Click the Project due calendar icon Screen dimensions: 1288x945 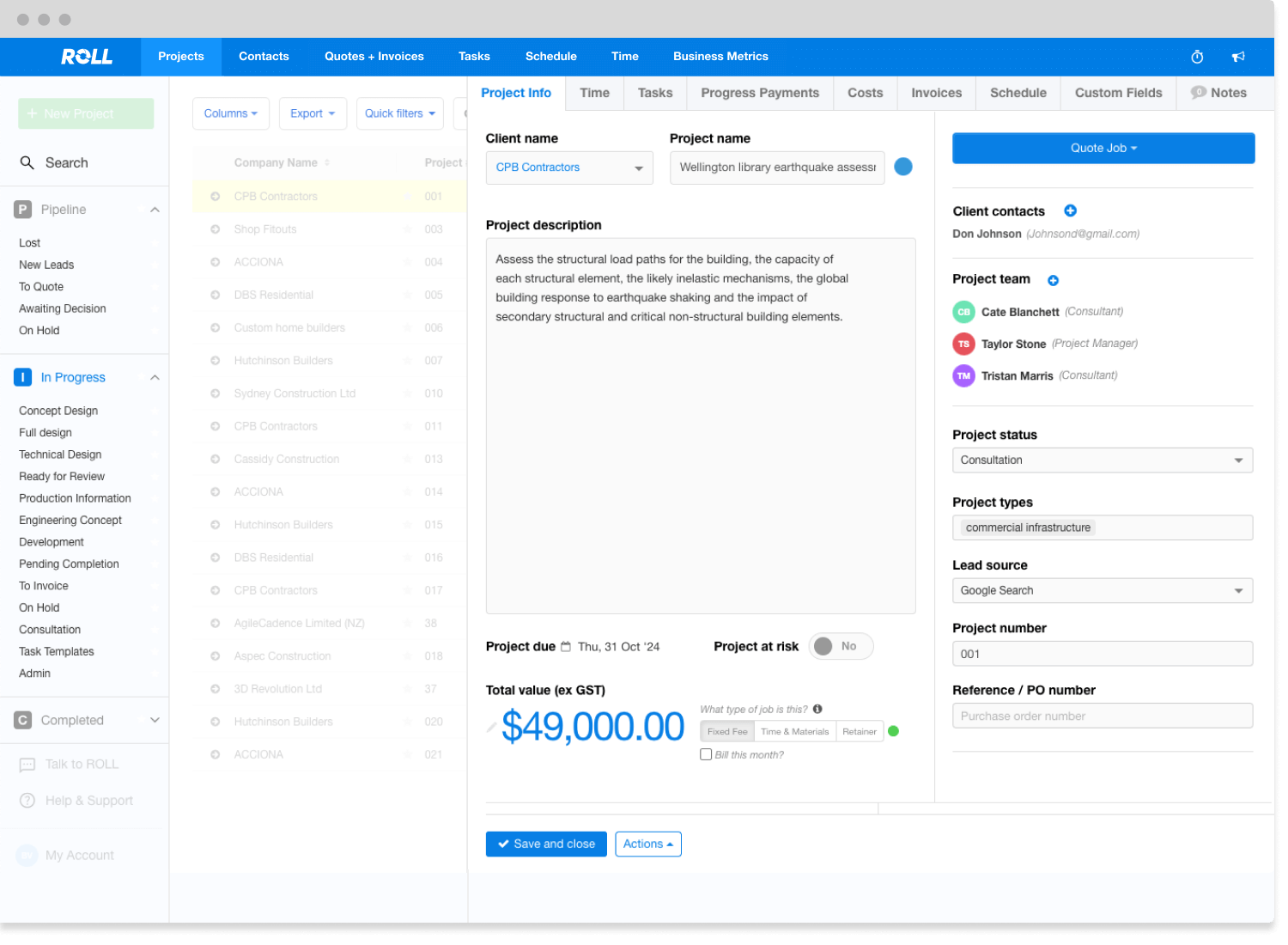(x=566, y=647)
